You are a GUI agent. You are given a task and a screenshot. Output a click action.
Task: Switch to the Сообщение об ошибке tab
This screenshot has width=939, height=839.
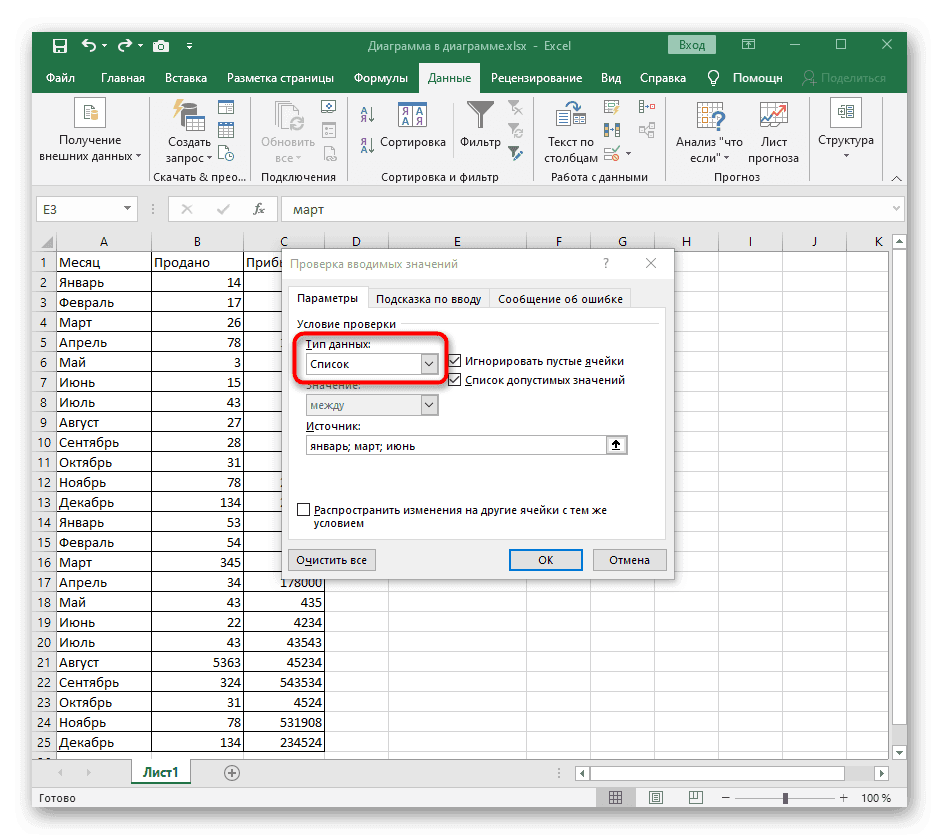(x=560, y=299)
